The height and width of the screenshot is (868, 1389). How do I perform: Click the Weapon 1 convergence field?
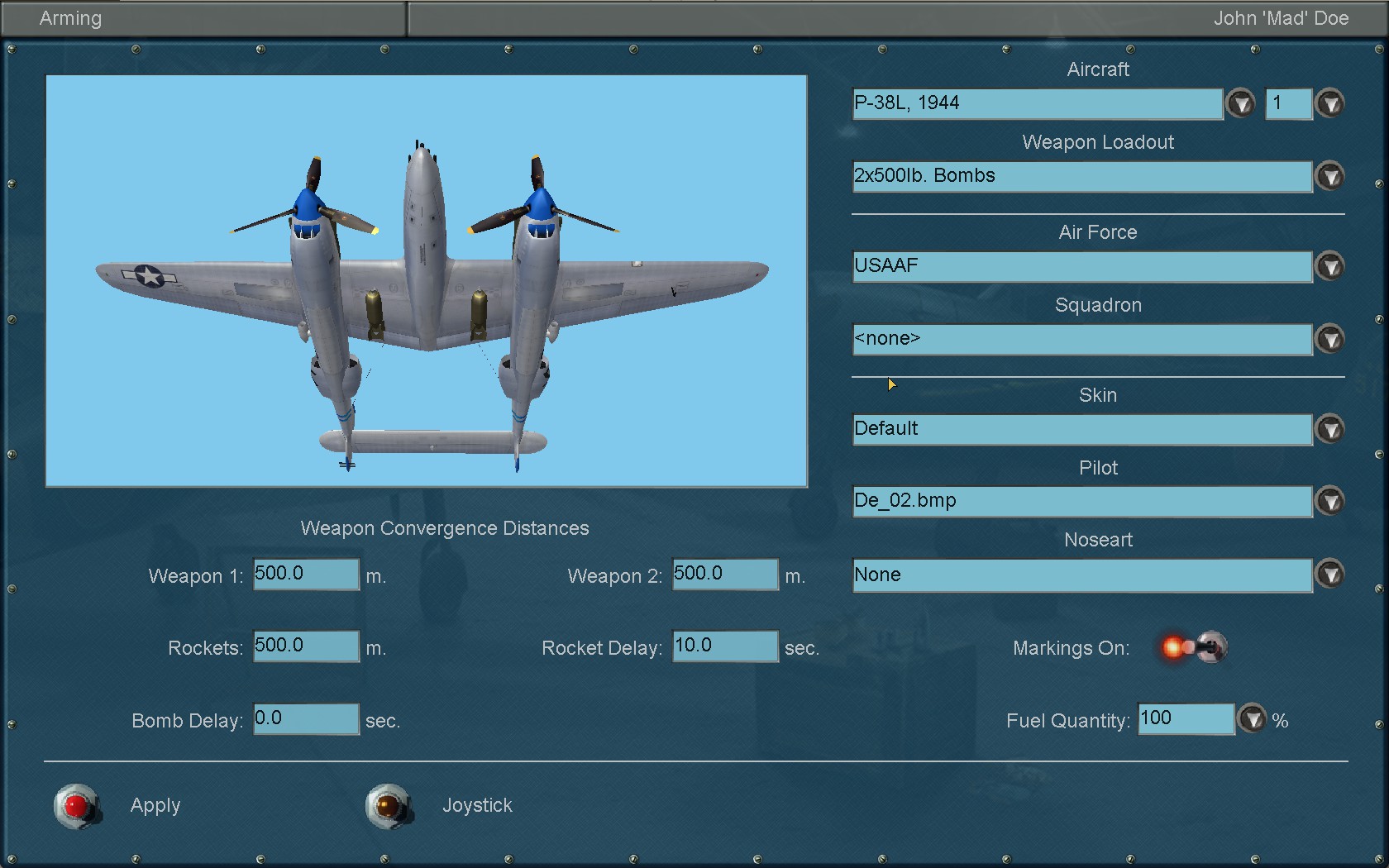(x=305, y=574)
